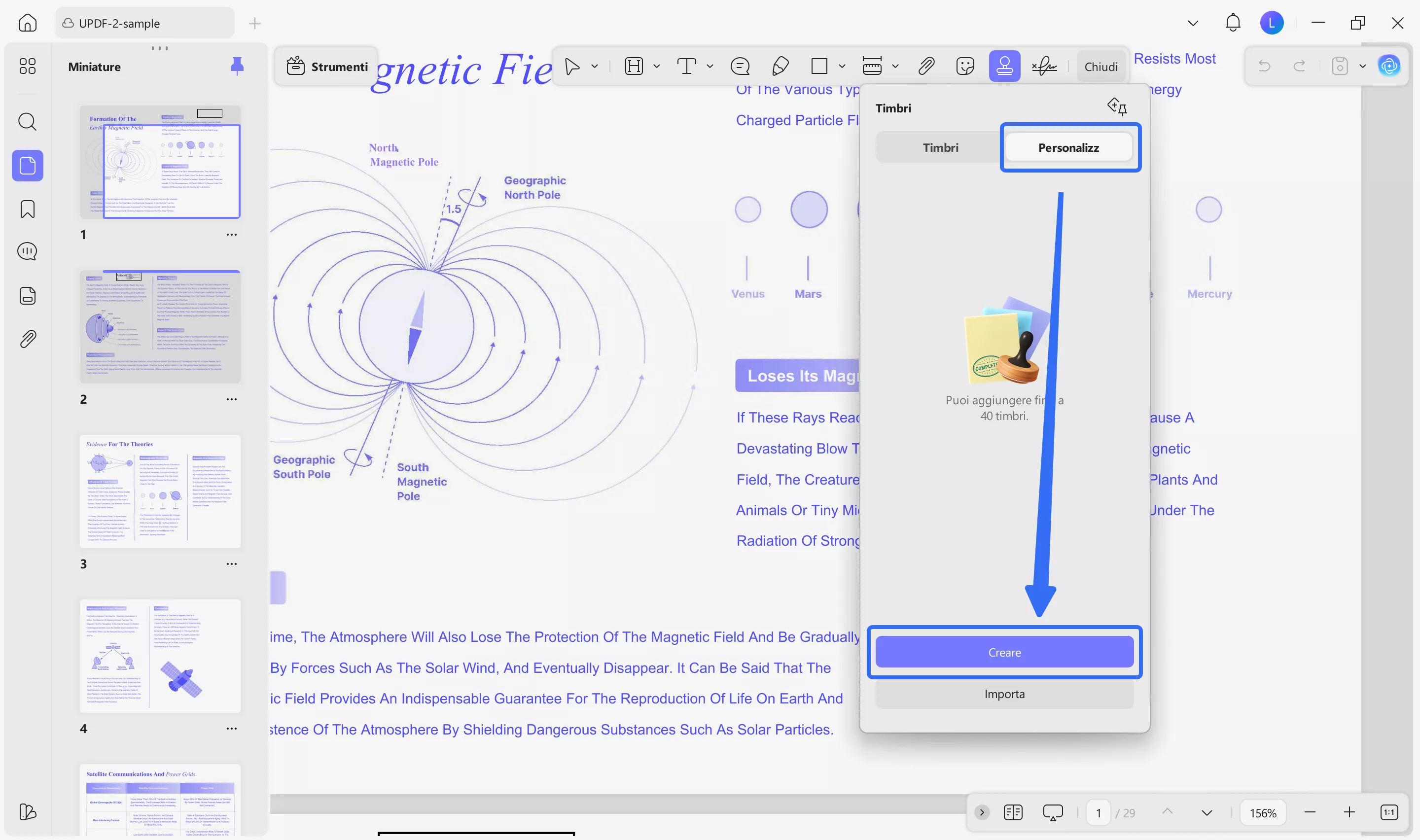Open the bookmarks panel in left sidebar
This screenshot has height=840, width=1420.
(x=27, y=209)
